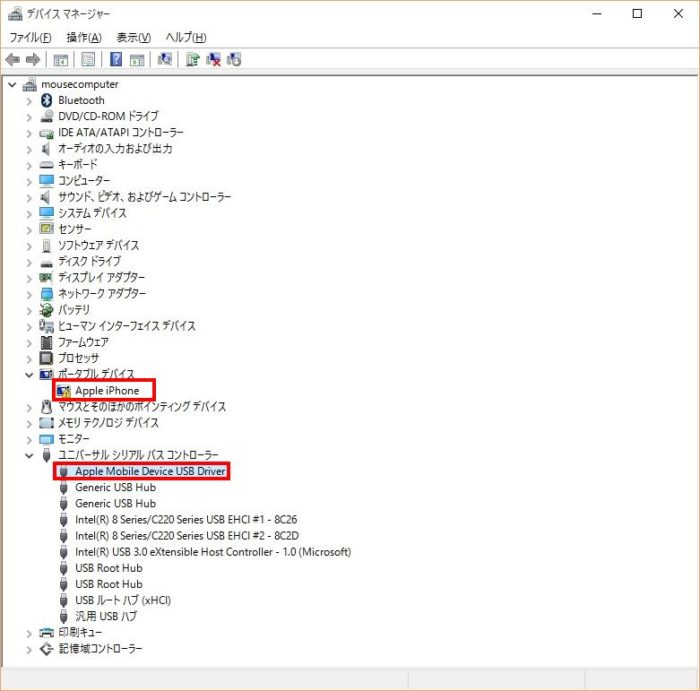This screenshot has height=691, width=700.
Task: Click the Bluetooth category icon
Action: click(46, 100)
